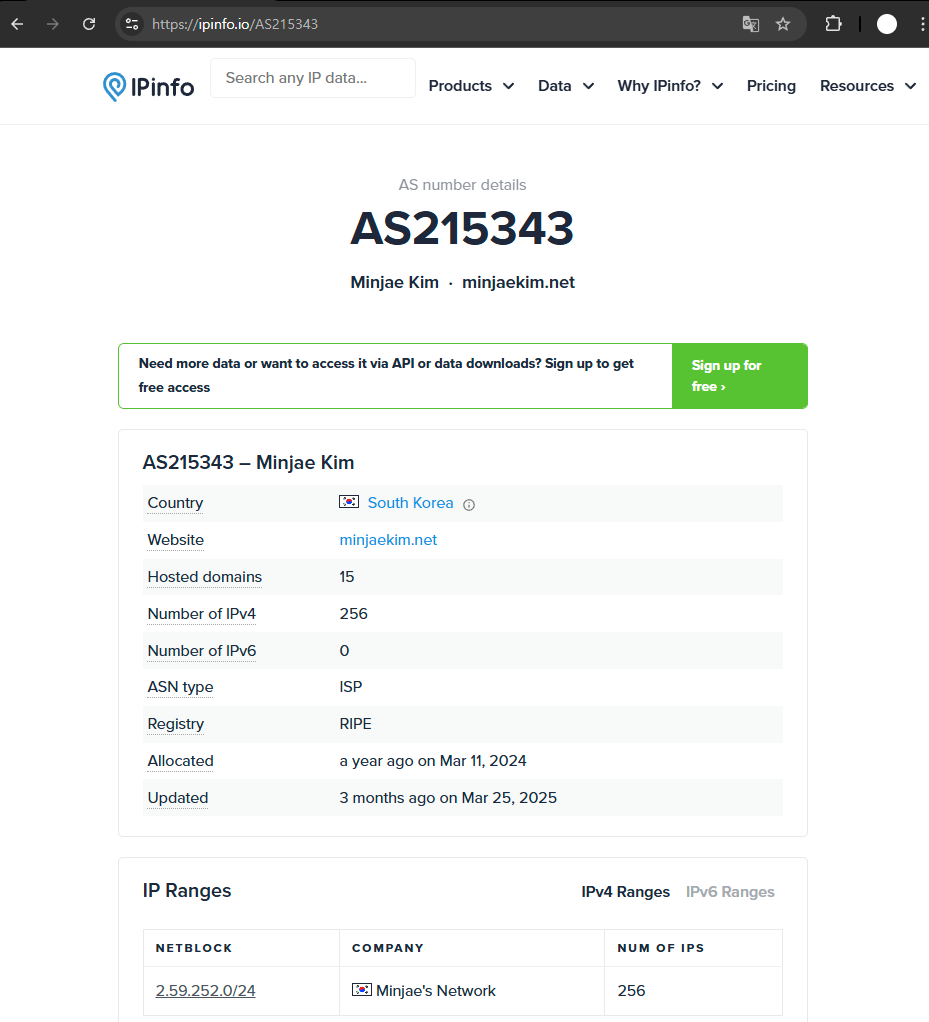Click the info icon beside South Korea

pyautogui.click(x=469, y=504)
